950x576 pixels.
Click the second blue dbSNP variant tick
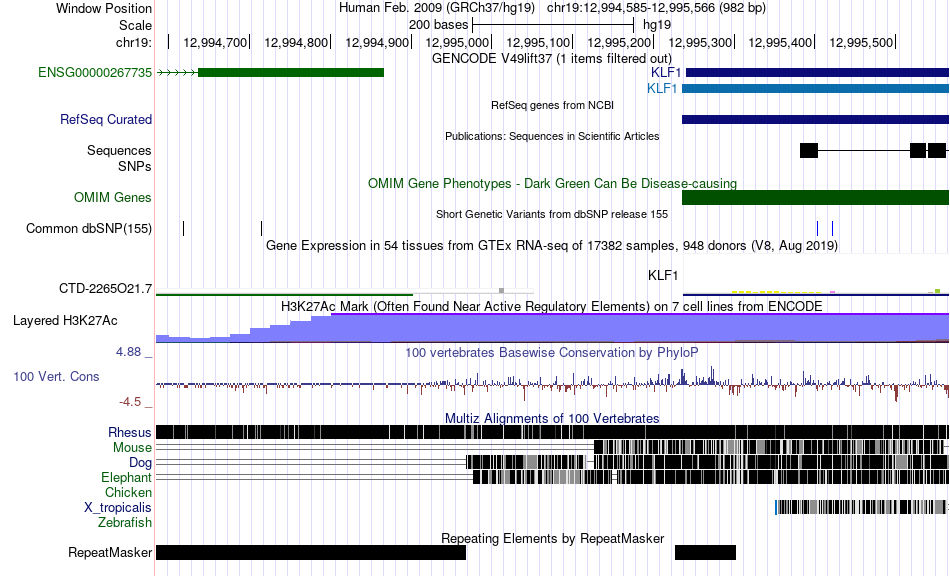coord(832,228)
